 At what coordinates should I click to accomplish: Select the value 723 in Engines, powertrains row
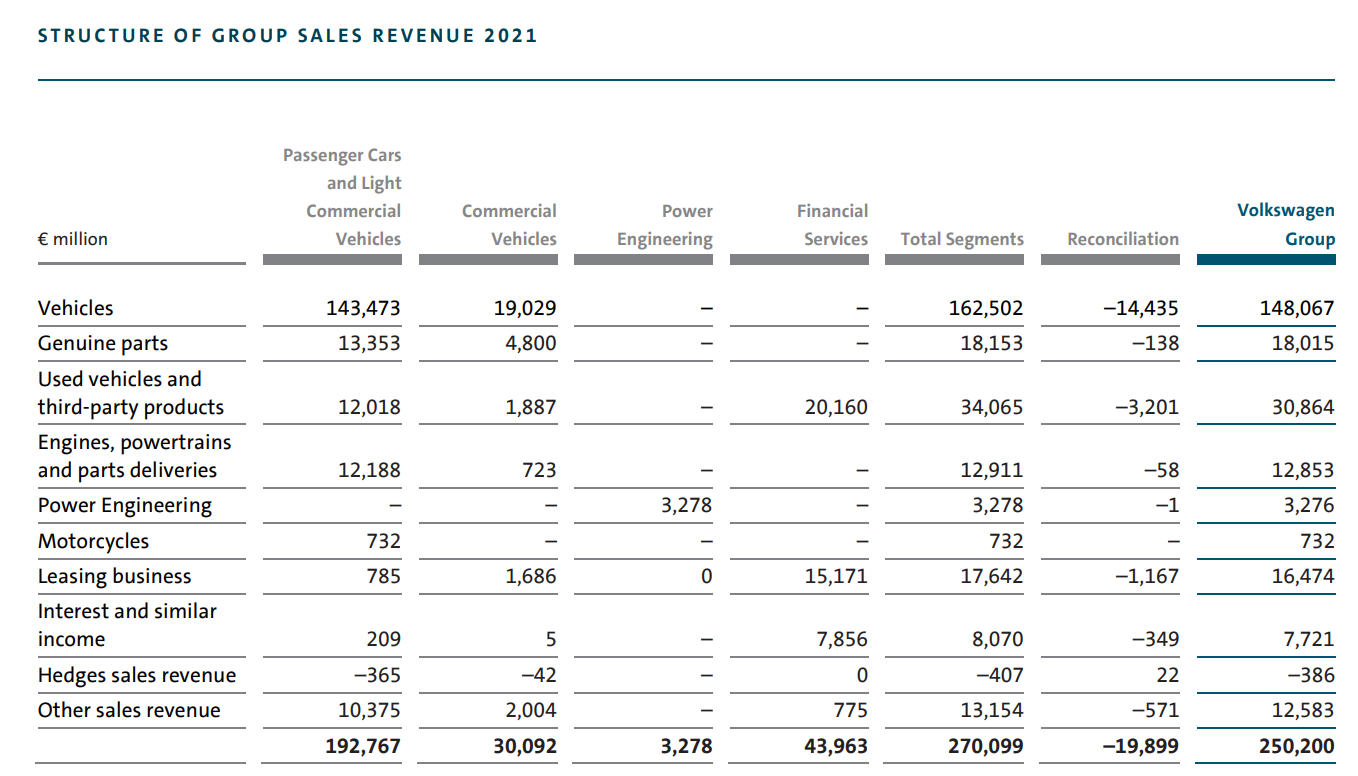[x=540, y=470]
